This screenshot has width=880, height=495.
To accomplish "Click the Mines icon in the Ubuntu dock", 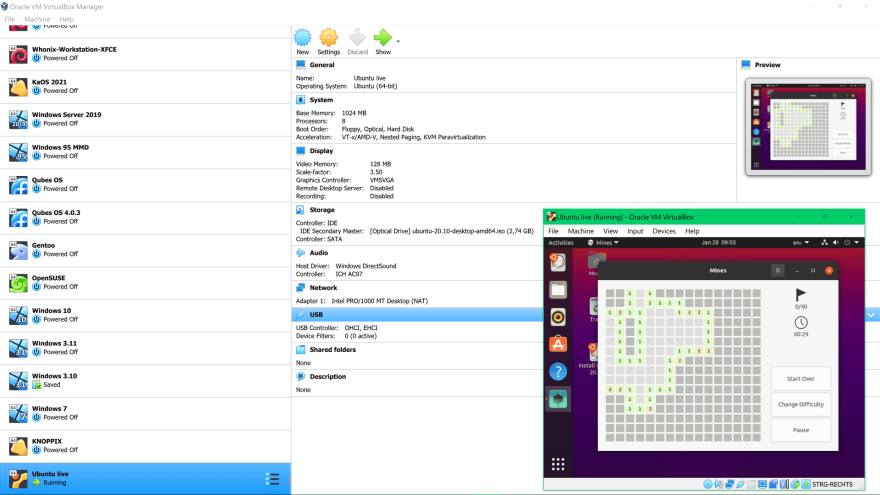I will [558, 399].
